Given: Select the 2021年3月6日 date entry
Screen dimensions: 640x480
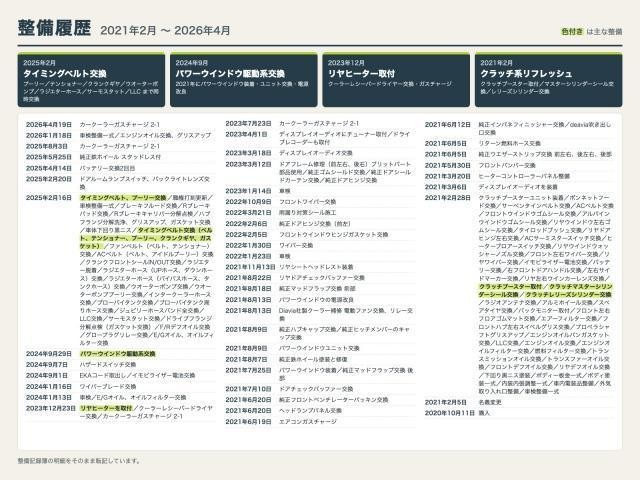Looking at the screenshot, I should 446,187.
